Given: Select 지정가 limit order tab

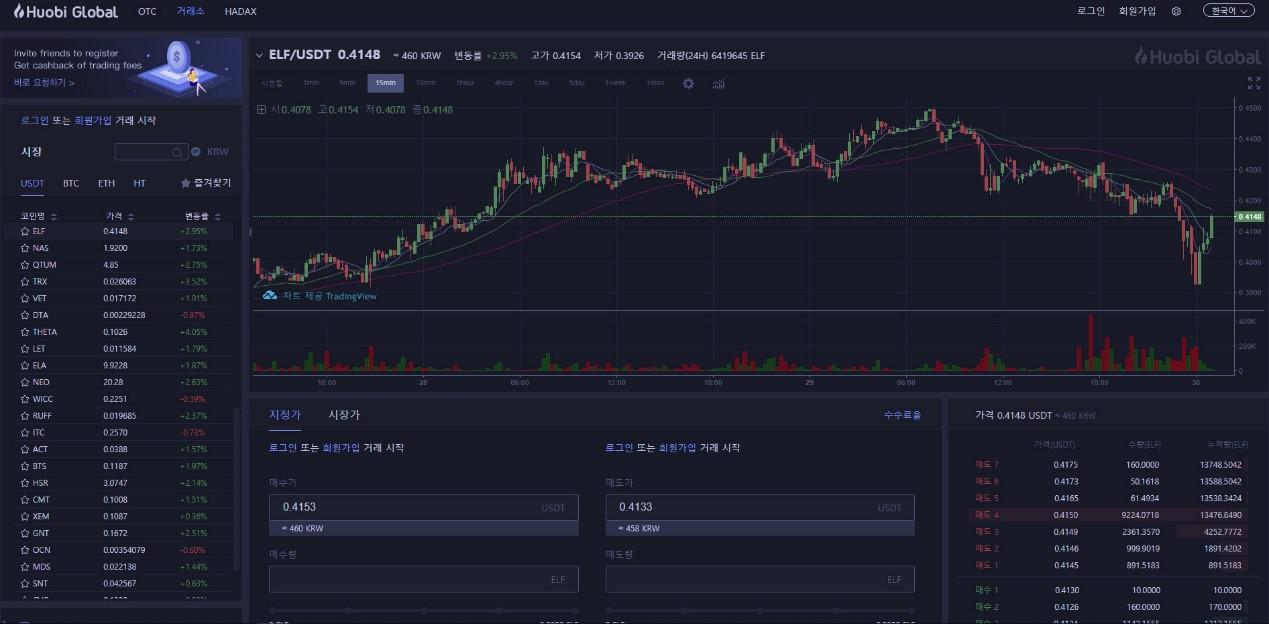Looking at the screenshot, I should 285,415.
